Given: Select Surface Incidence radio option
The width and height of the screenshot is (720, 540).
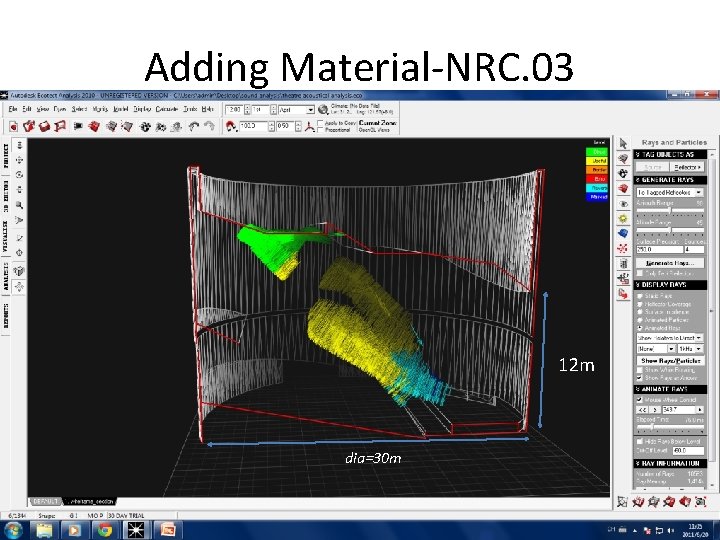Looking at the screenshot, I should [640, 312].
